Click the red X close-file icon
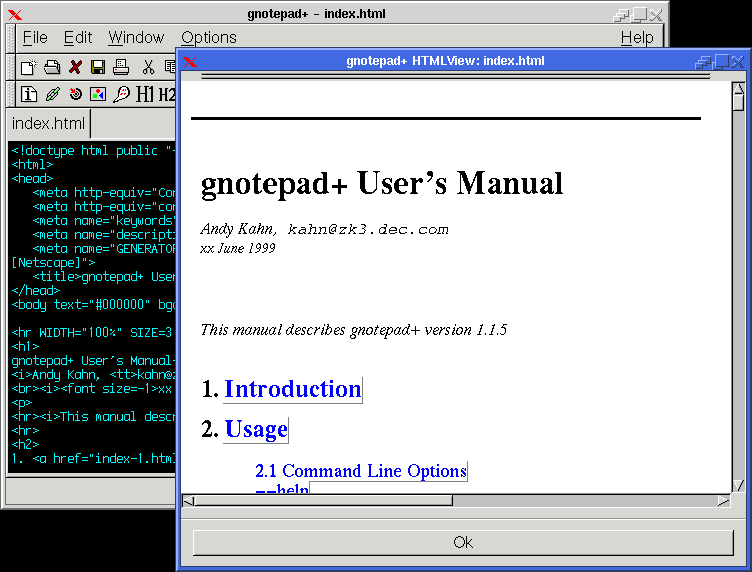This screenshot has height=572, width=752. pyautogui.click(x=75, y=67)
